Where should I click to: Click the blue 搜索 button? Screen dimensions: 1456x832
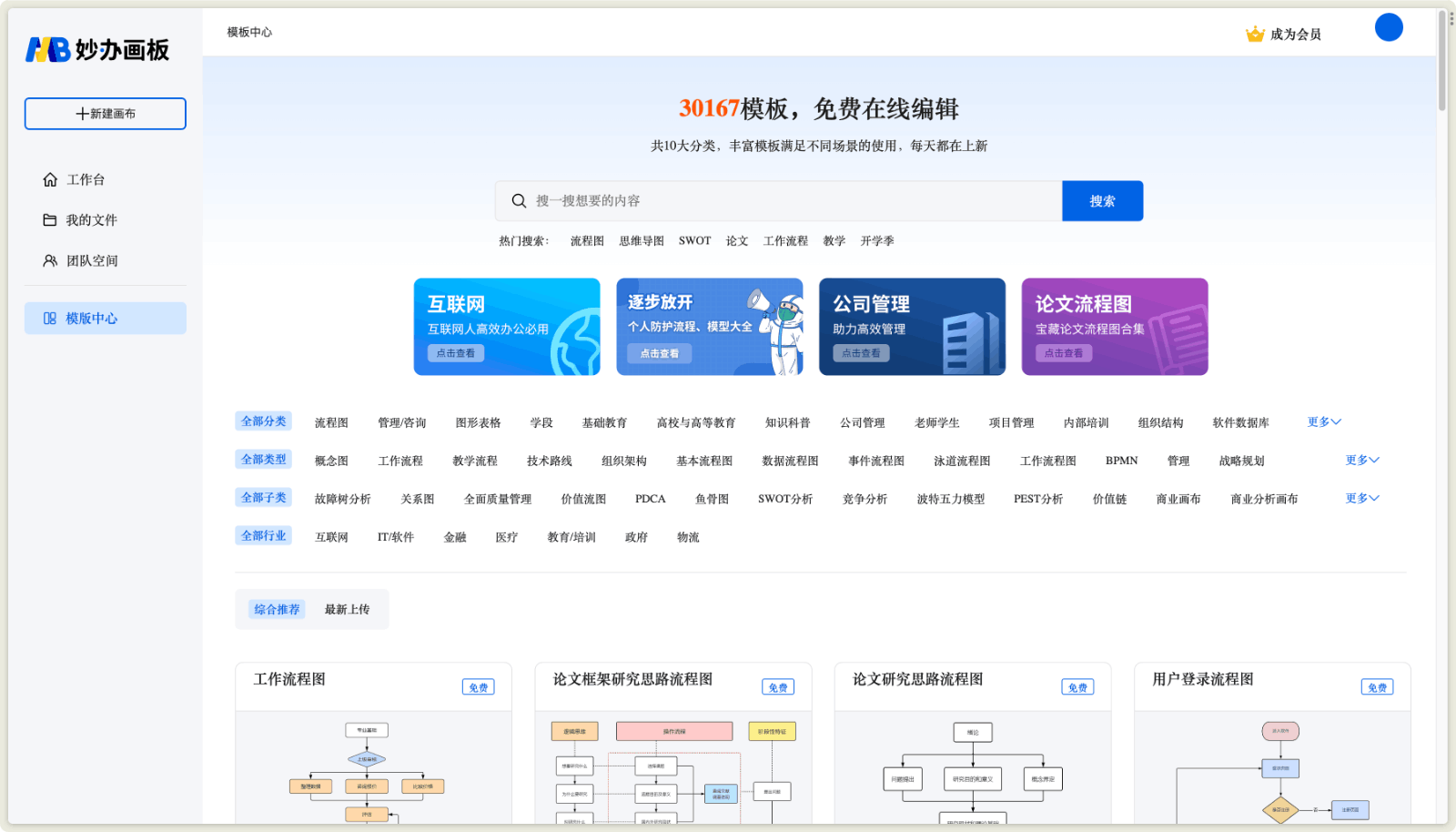click(1102, 201)
